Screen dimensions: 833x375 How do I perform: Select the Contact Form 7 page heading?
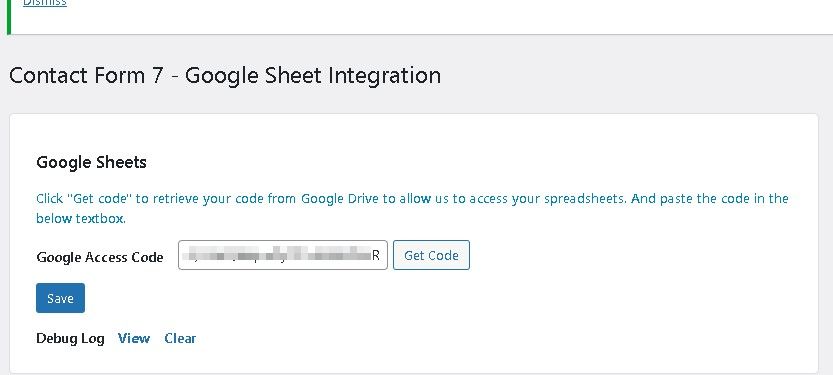[x=225, y=75]
